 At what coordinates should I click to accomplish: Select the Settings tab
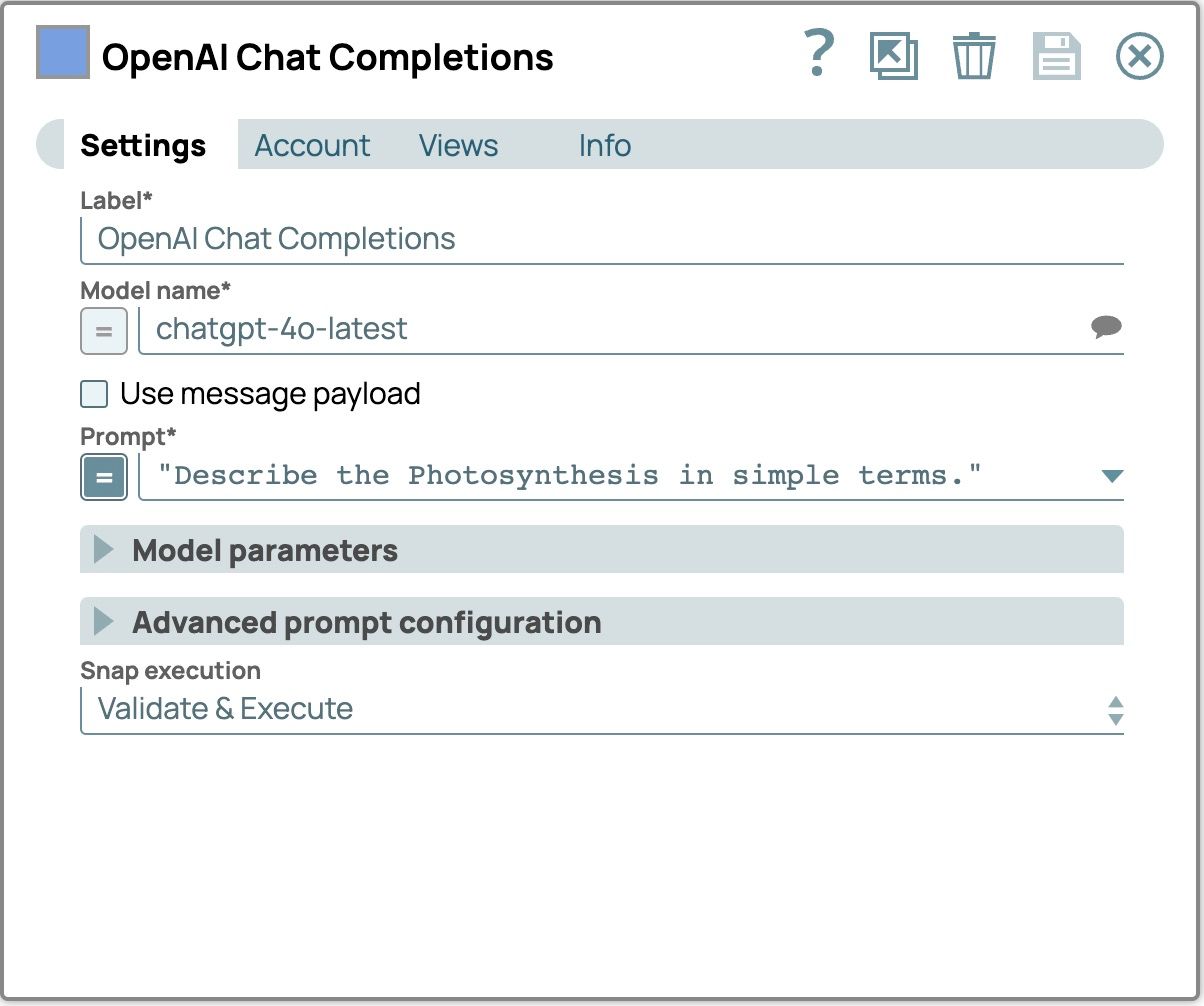pos(143,146)
